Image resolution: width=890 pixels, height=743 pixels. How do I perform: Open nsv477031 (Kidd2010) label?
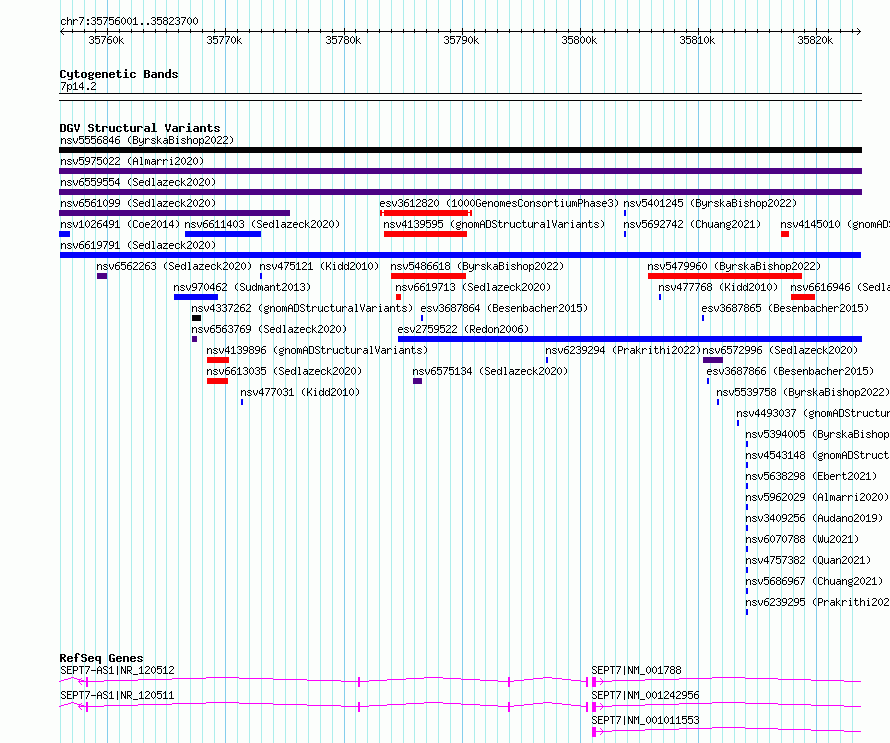(x=300, y=392)
